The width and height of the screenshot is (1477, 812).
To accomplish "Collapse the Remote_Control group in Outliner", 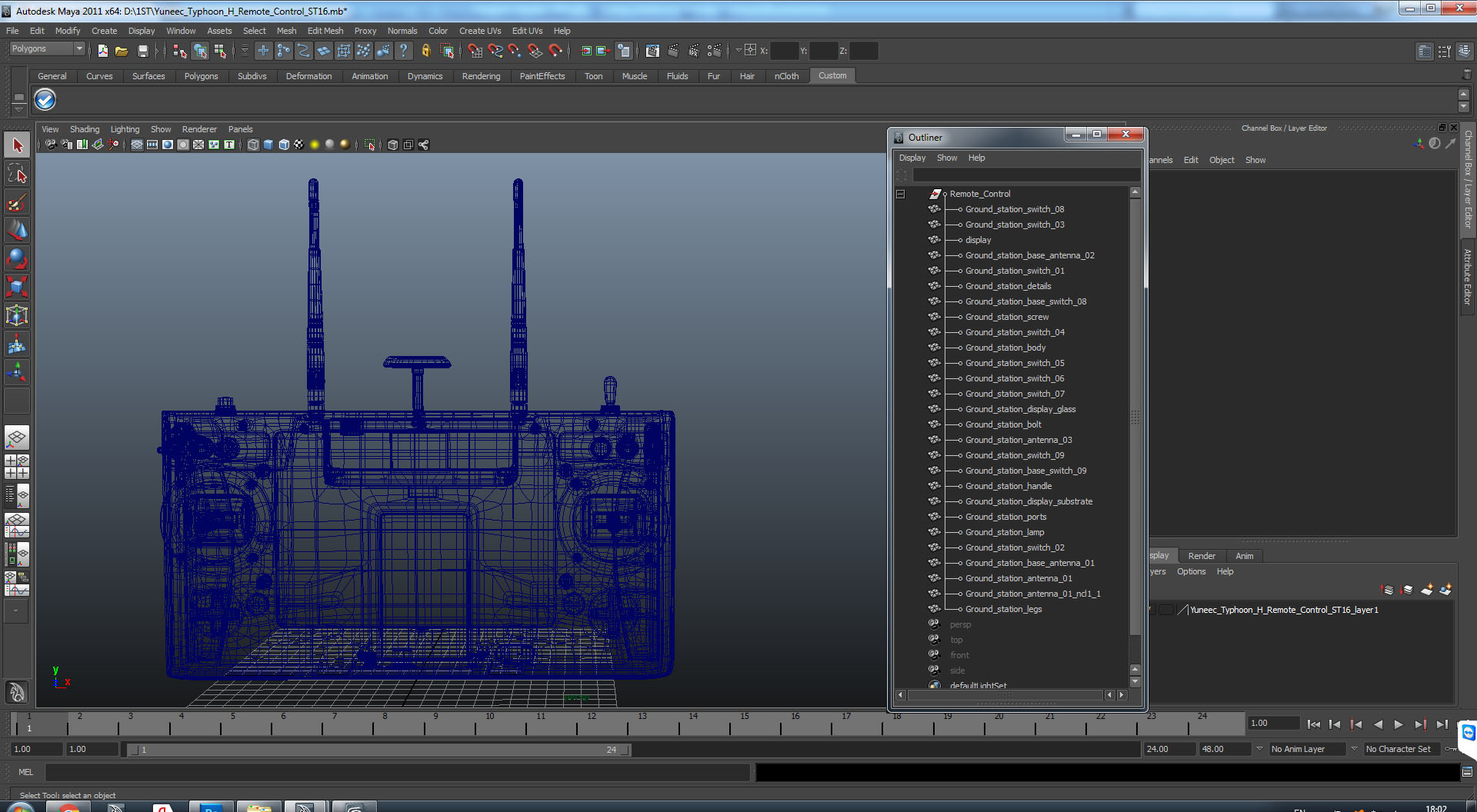I will point(900,194).
